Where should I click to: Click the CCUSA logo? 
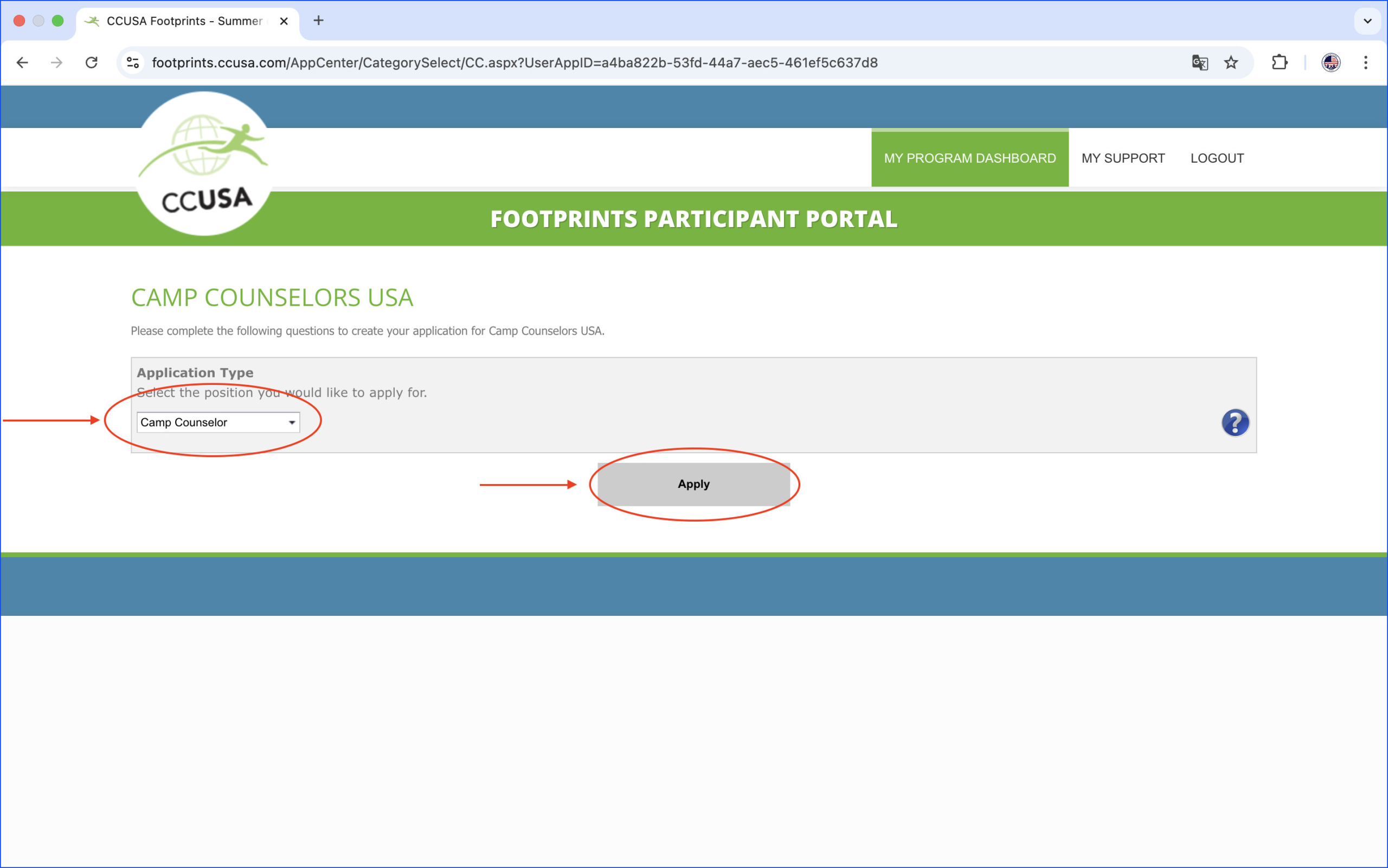[x=204, y=164]
